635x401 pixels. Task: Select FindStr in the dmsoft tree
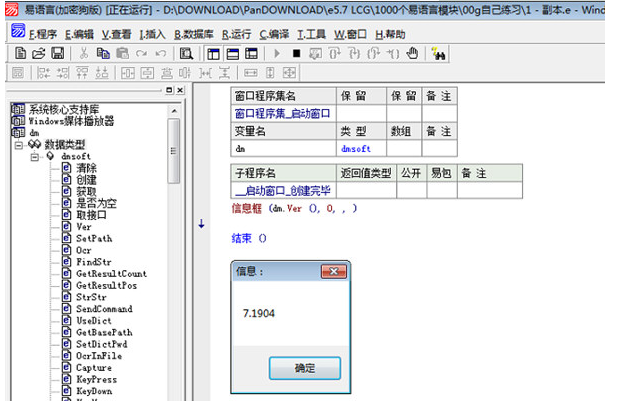tap(96, 262)
